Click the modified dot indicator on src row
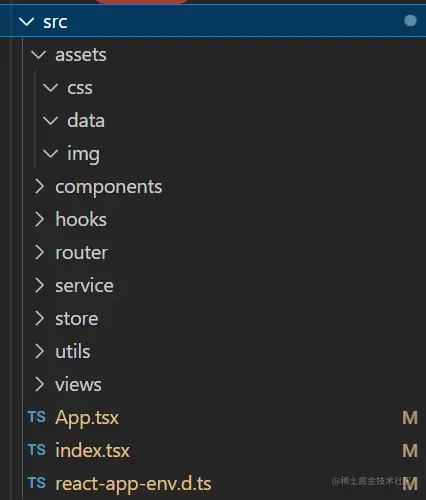 coord(410,21)
